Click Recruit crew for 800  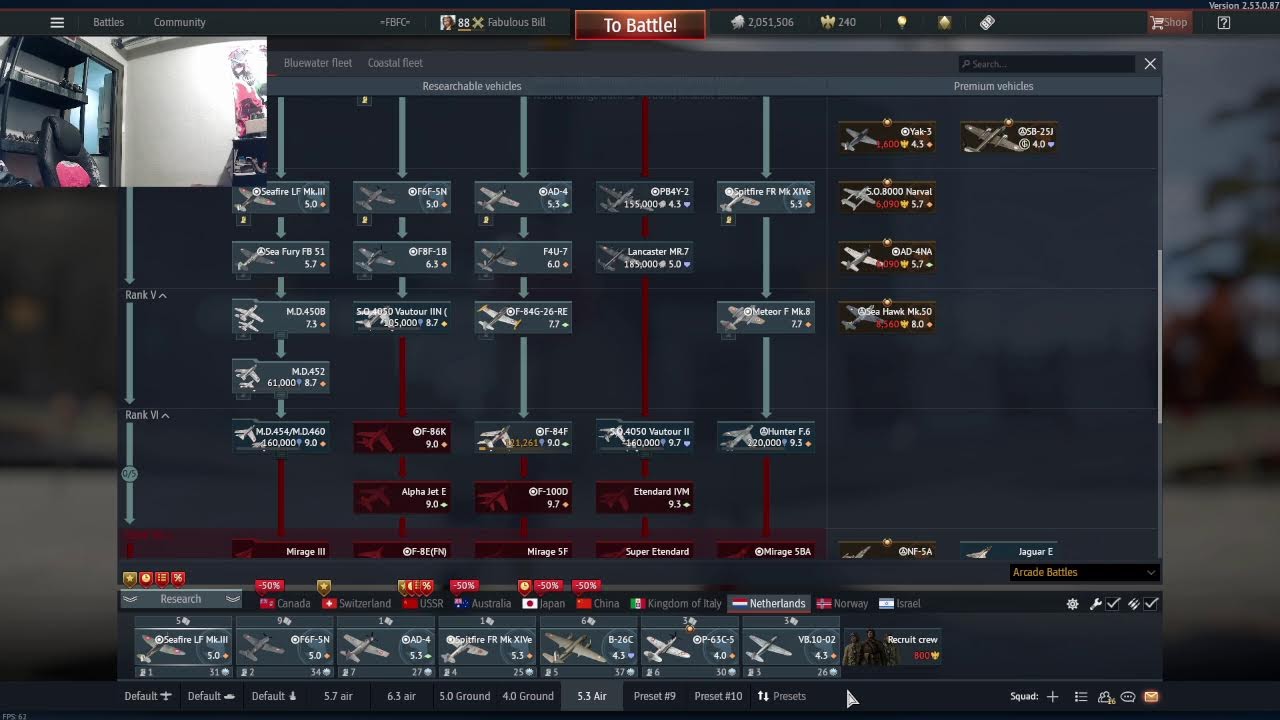click(892, 647)
